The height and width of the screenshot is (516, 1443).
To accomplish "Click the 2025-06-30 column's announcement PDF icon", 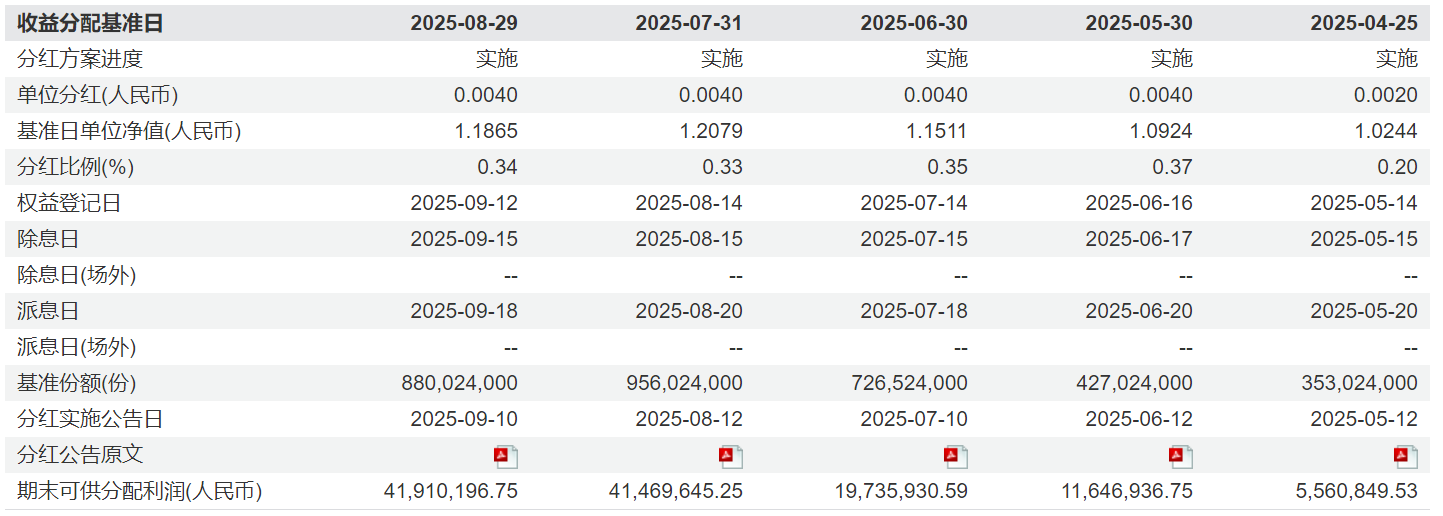I will (956, 457).
